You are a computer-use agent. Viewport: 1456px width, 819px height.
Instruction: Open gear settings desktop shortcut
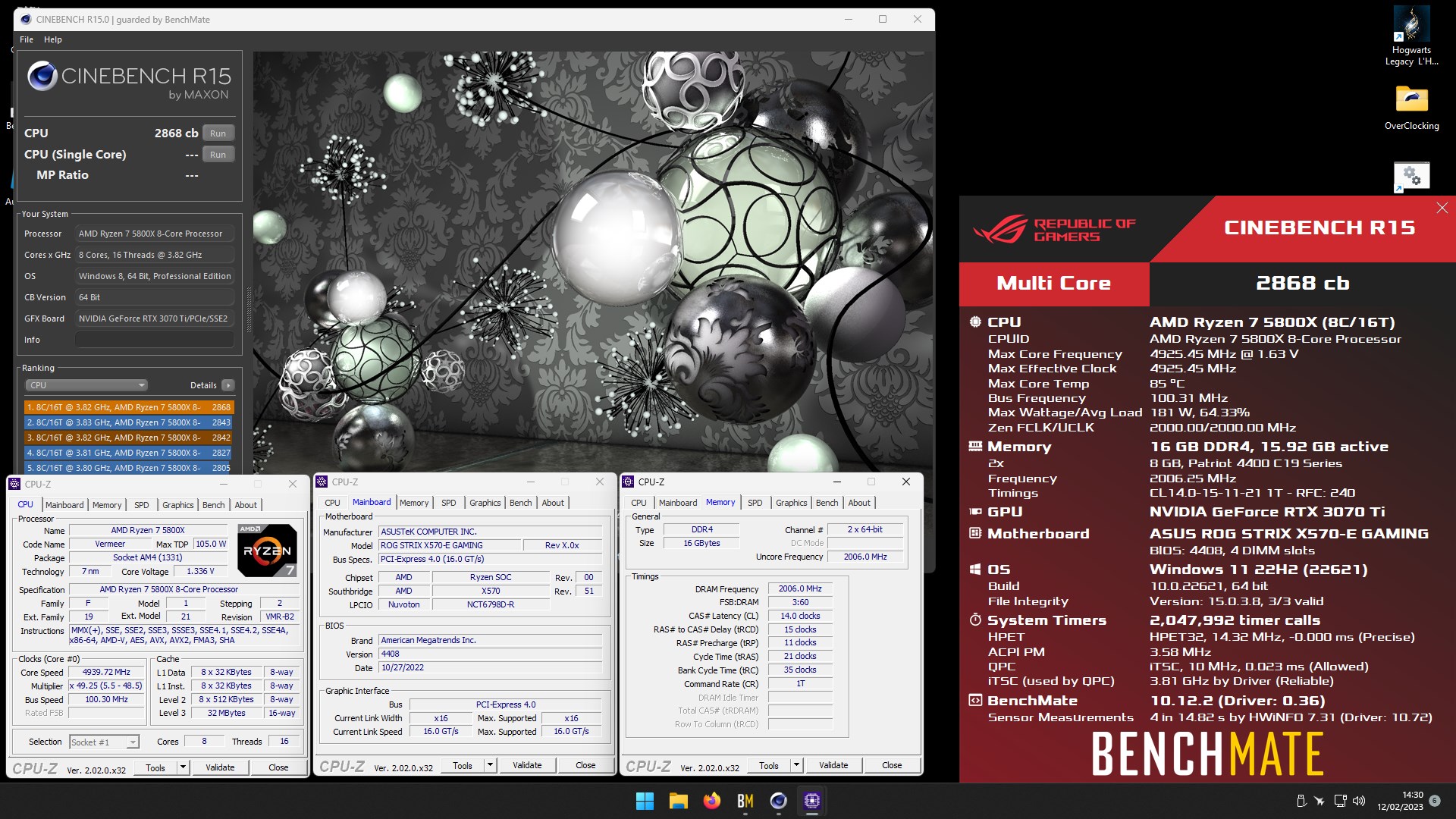pyautogui.click(x=1411, y=177)
